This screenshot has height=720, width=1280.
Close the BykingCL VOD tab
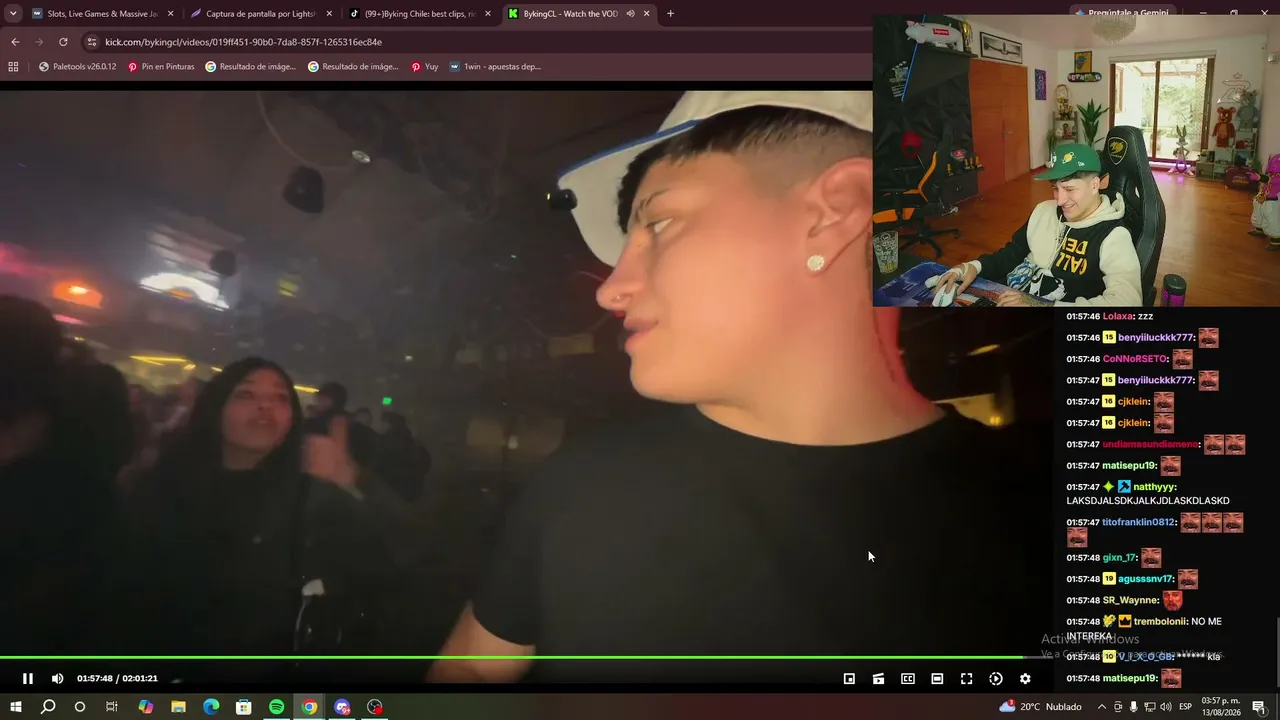(647, 14)
